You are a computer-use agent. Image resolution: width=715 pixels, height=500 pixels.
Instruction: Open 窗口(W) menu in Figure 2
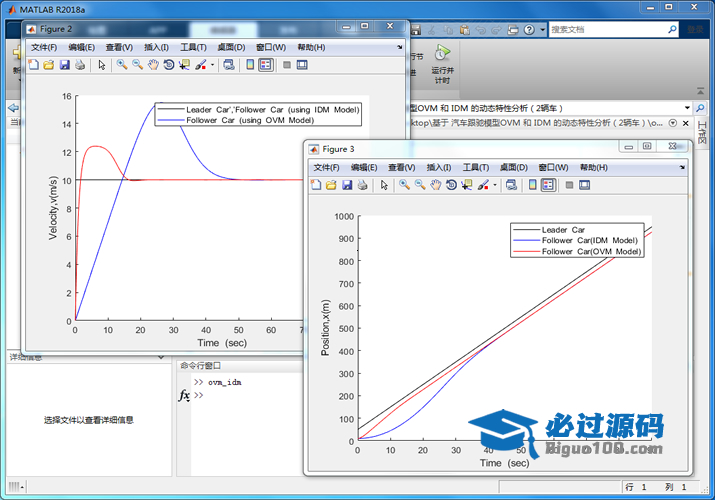pyautogui.click(x=271, y=47)
